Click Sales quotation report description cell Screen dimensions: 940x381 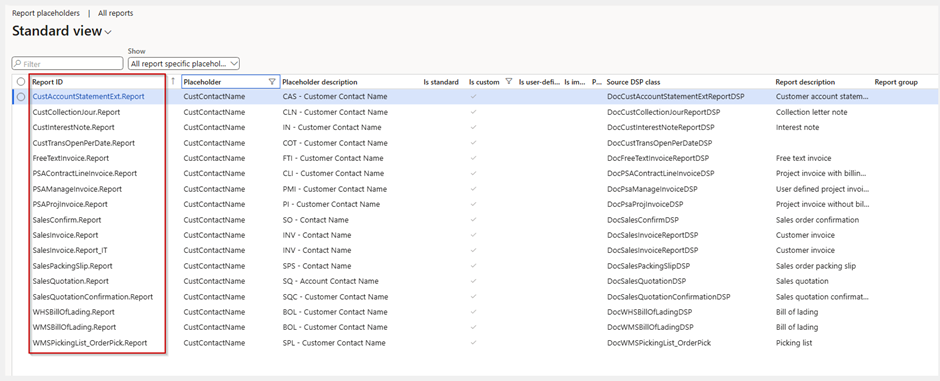coord(802,281)
